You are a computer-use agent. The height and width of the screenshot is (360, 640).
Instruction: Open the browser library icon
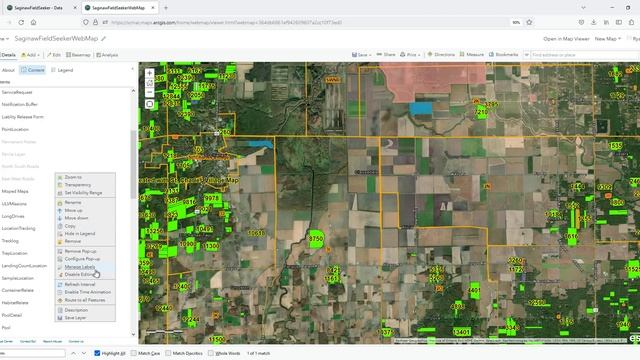click(607, 22)
